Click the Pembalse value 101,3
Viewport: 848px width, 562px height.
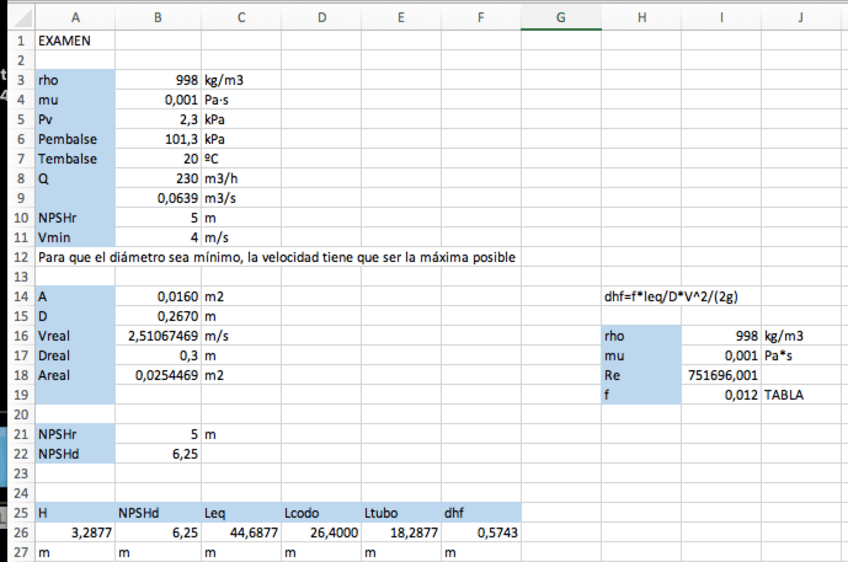coord(158,139)
